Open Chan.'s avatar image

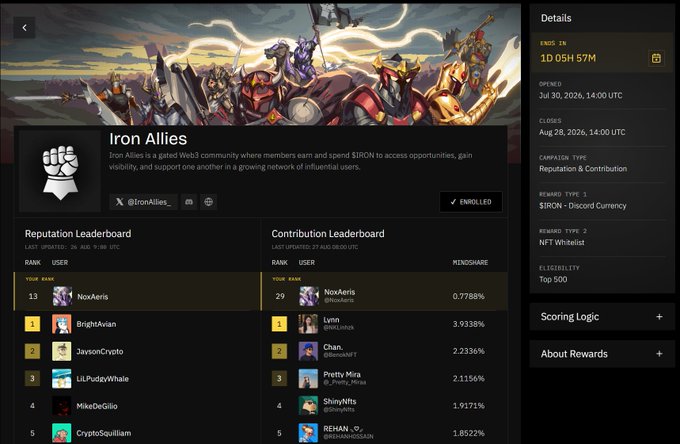[x=308, y=351]
